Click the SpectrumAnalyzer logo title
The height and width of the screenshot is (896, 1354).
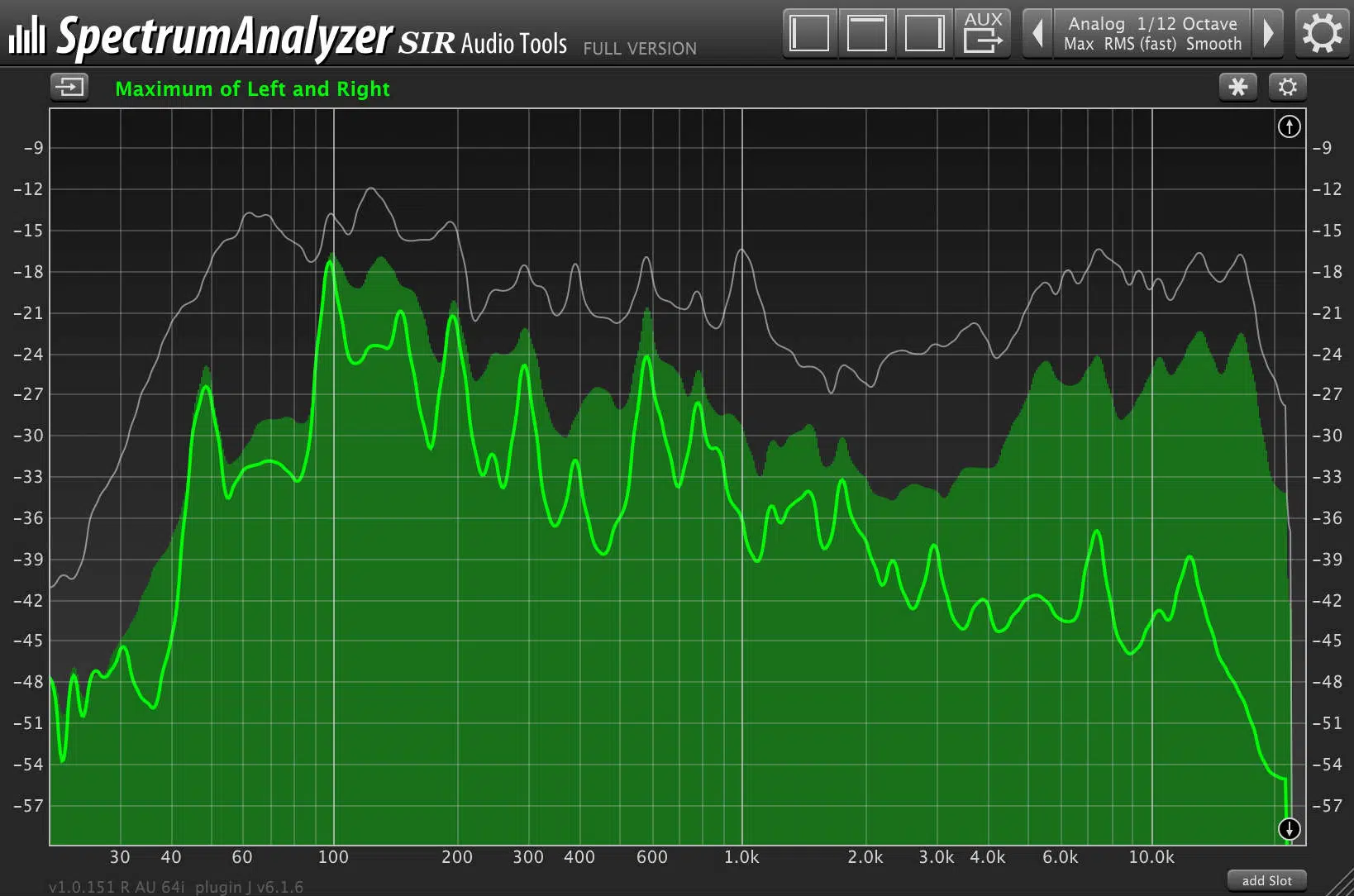tap(224, 37)
